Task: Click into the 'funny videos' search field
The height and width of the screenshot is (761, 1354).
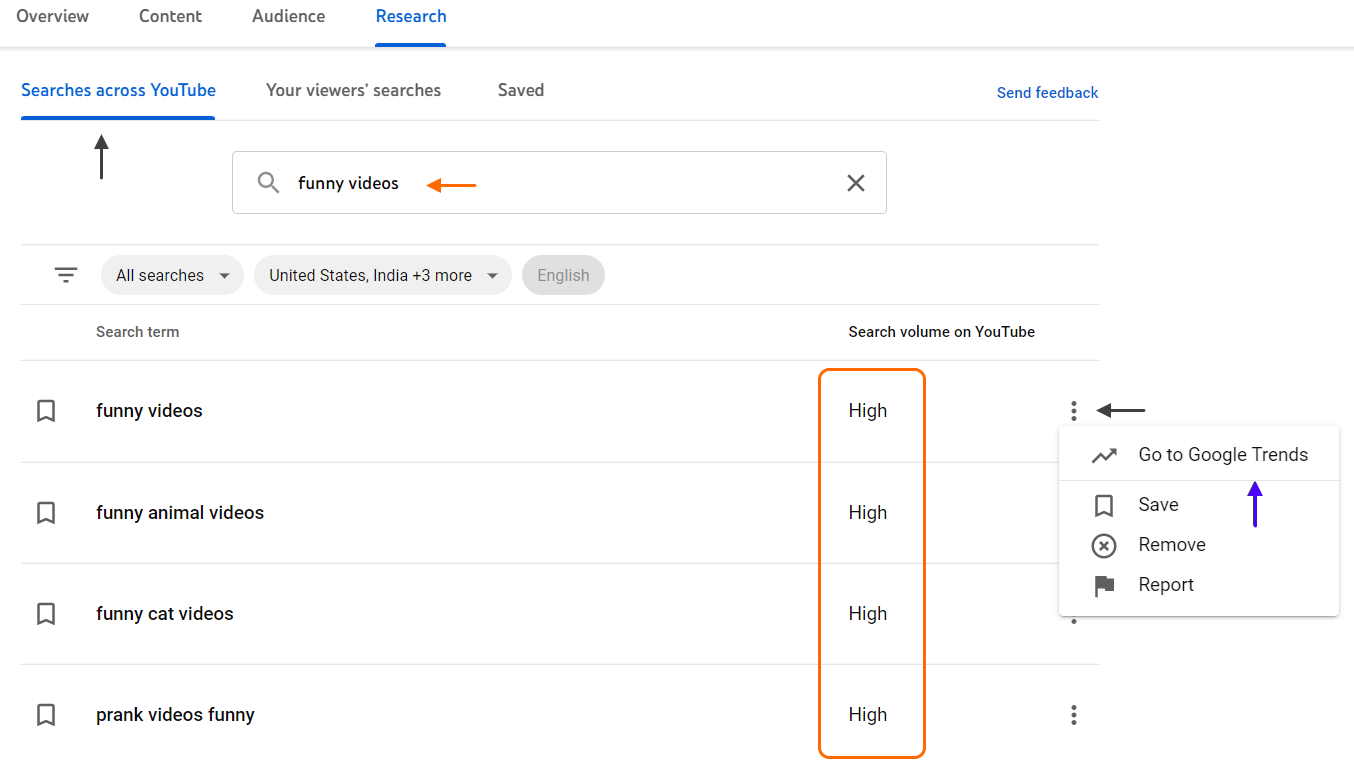Action: (559, 183)
